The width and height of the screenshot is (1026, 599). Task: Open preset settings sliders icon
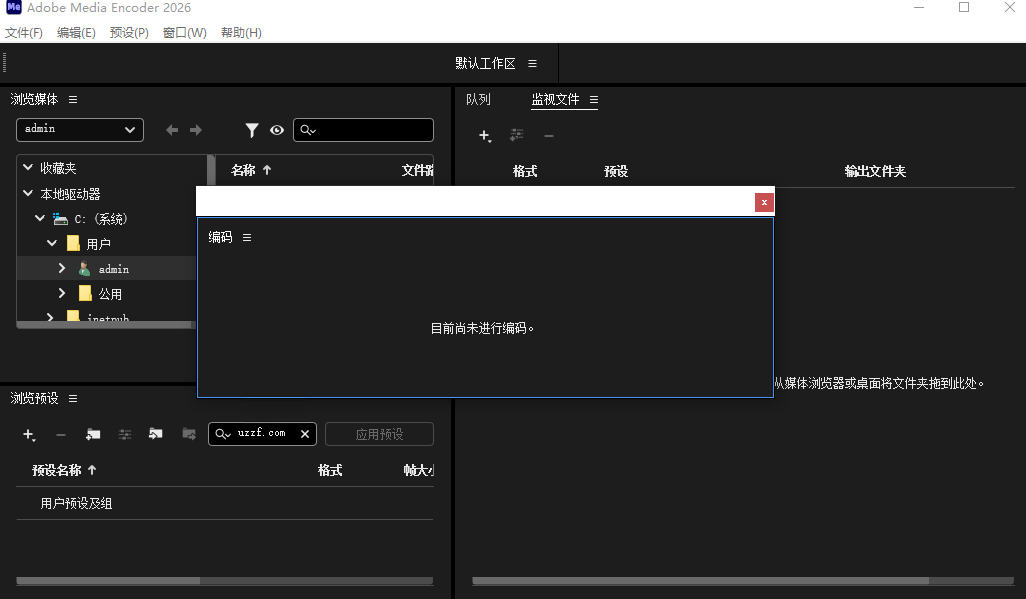tap(125, 434)
